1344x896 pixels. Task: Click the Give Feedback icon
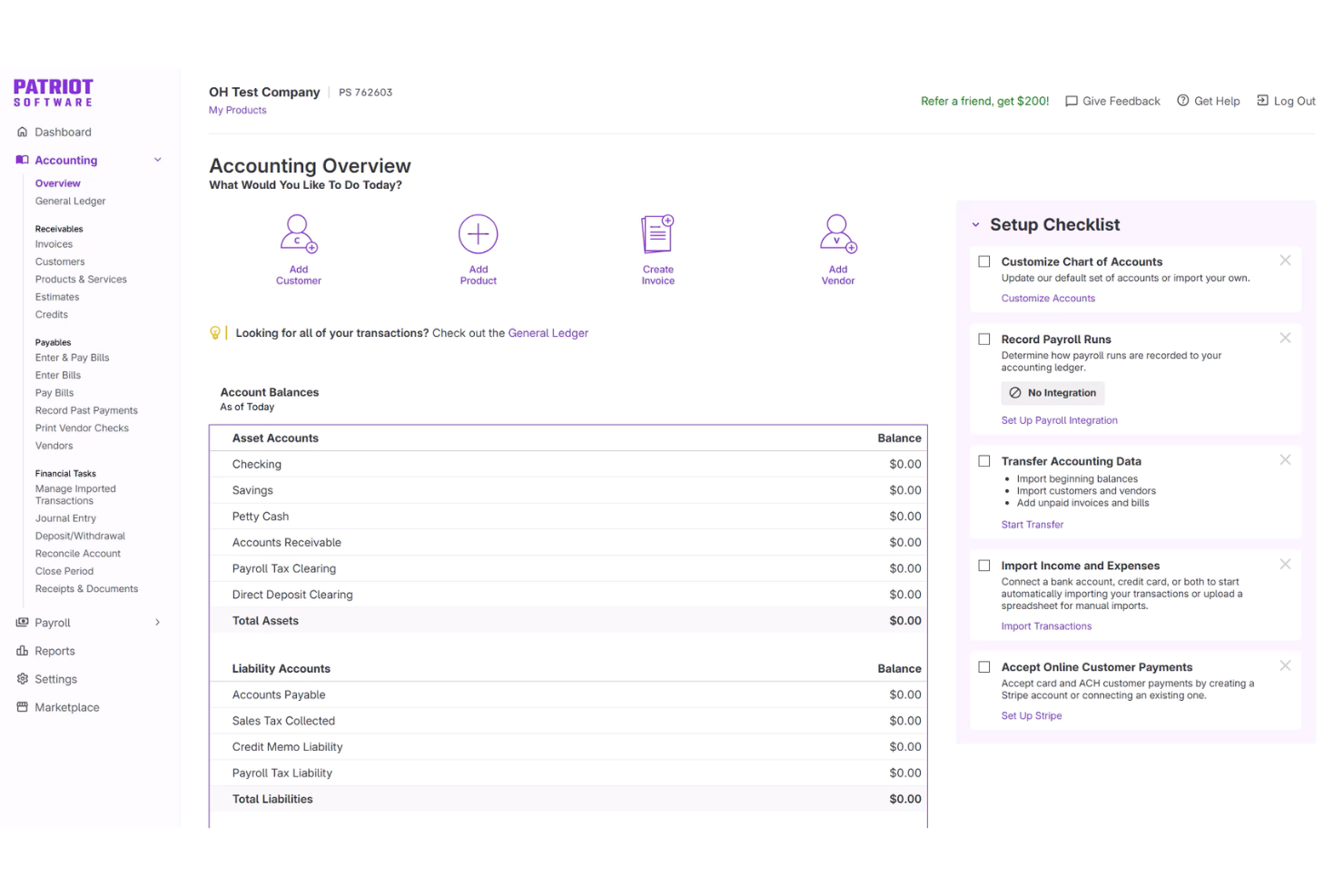[x=1072, y=101]
